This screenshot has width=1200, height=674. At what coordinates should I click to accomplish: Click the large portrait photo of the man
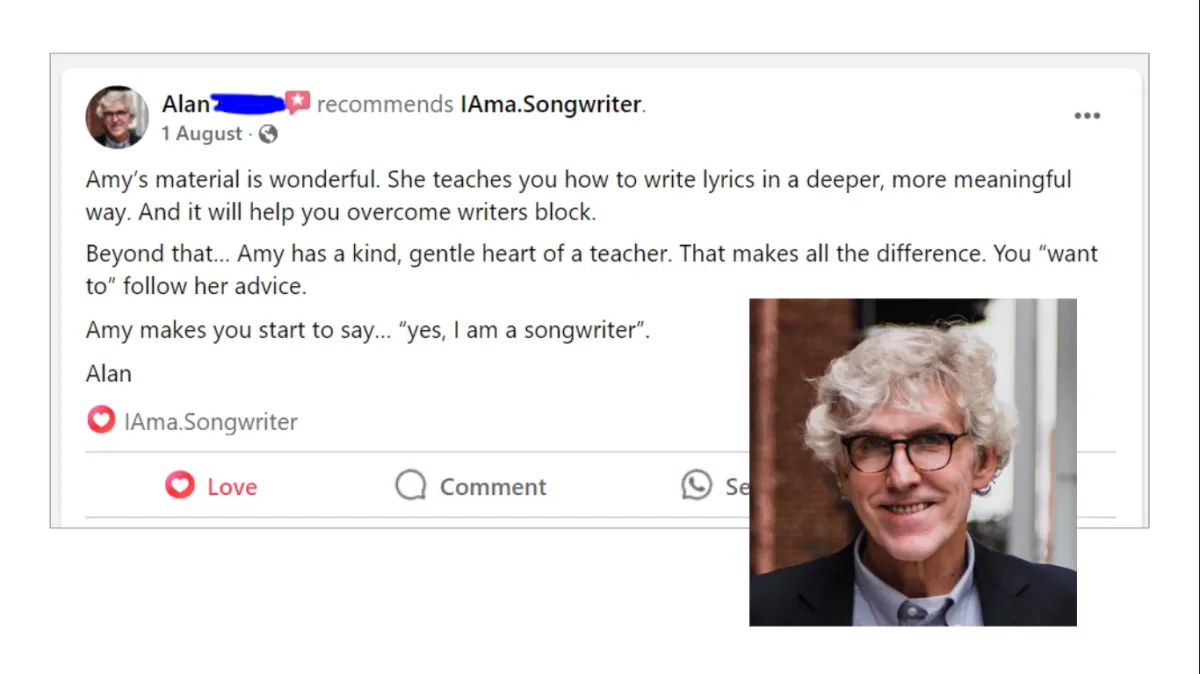pyautogui.click(x=913, y=462)
